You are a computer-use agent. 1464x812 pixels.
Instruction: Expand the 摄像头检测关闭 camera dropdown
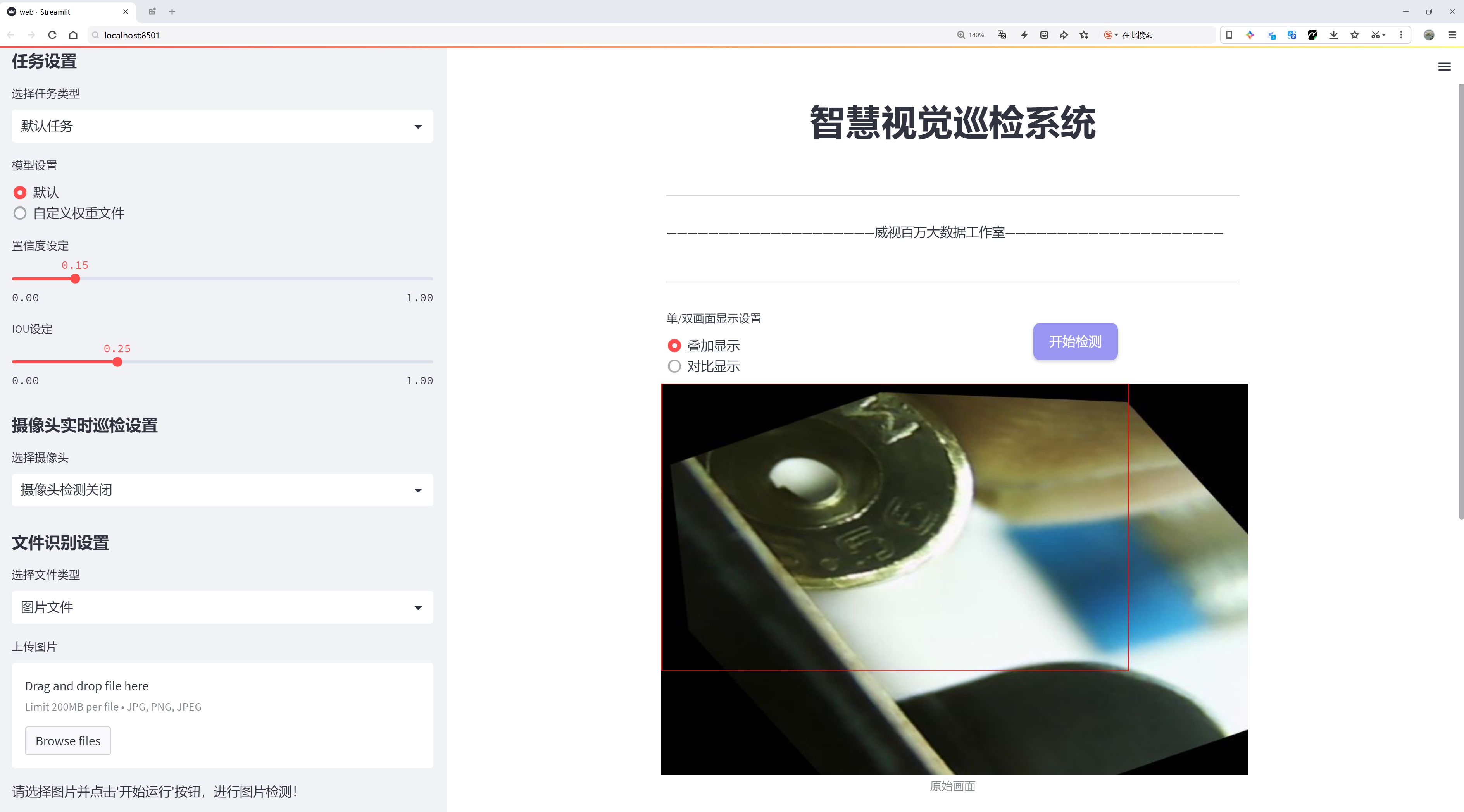pos(222,490)
